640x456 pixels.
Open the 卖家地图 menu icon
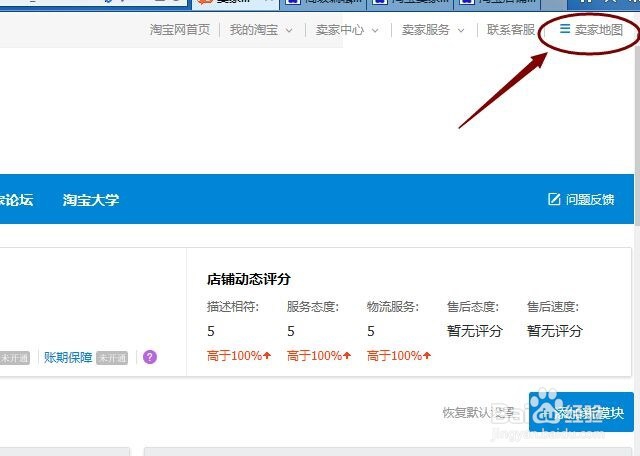point(564,29)
